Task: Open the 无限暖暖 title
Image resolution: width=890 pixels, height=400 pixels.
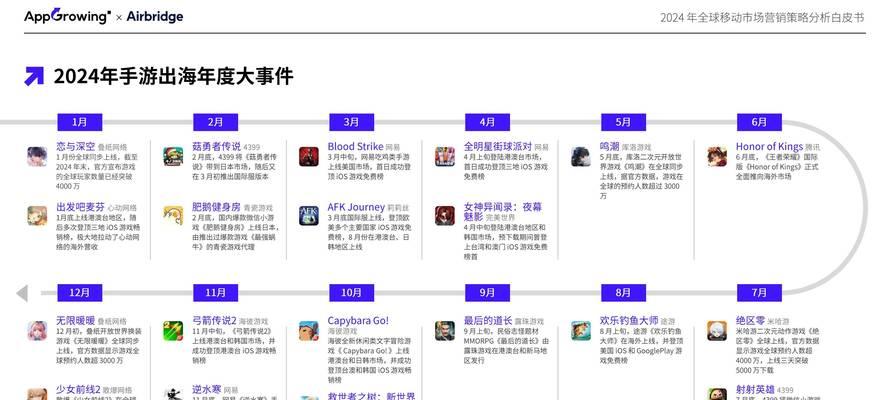Action: 75,321
